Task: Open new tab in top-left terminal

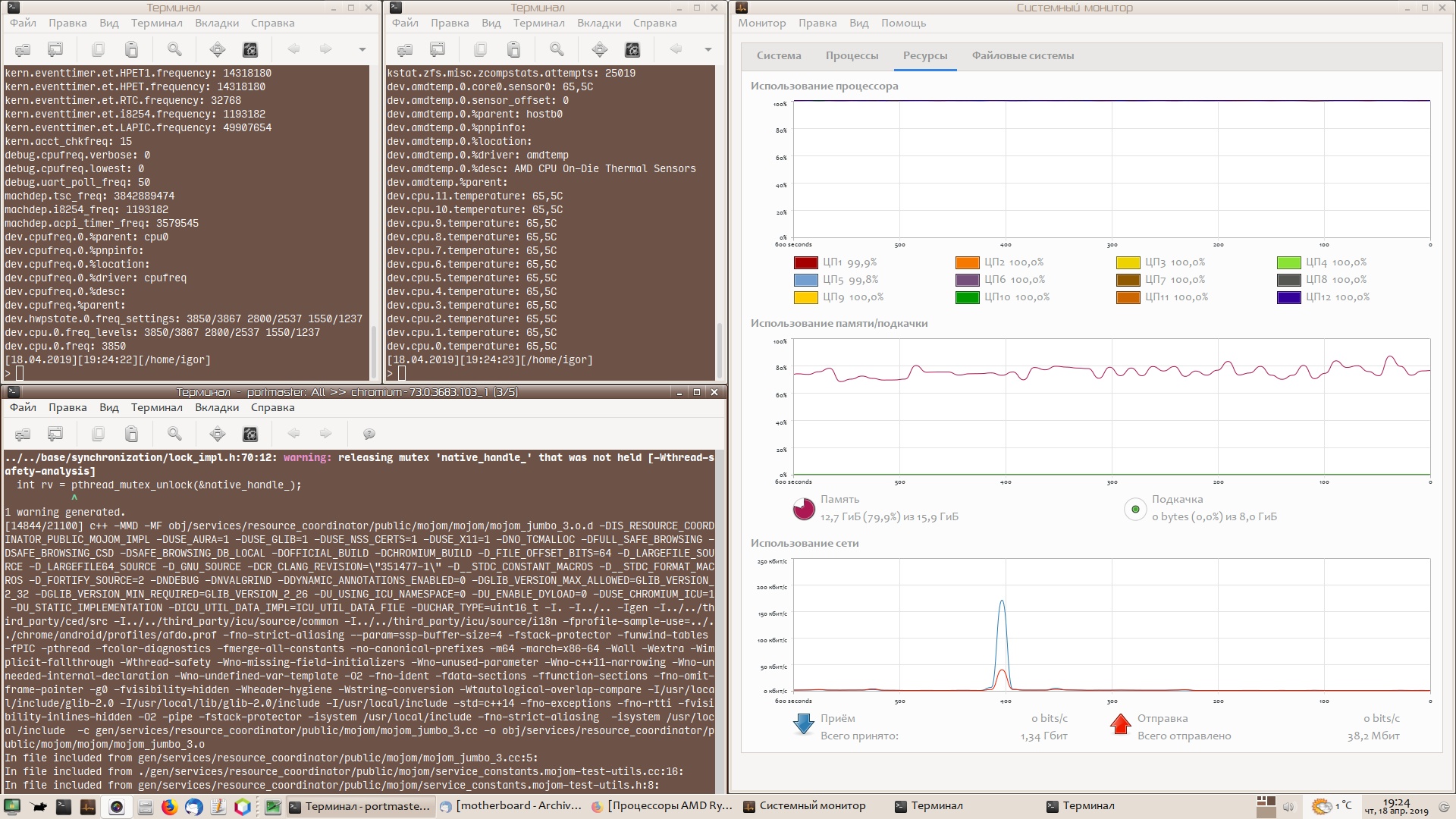Action: pyautogui.click(x=23, y=50)
